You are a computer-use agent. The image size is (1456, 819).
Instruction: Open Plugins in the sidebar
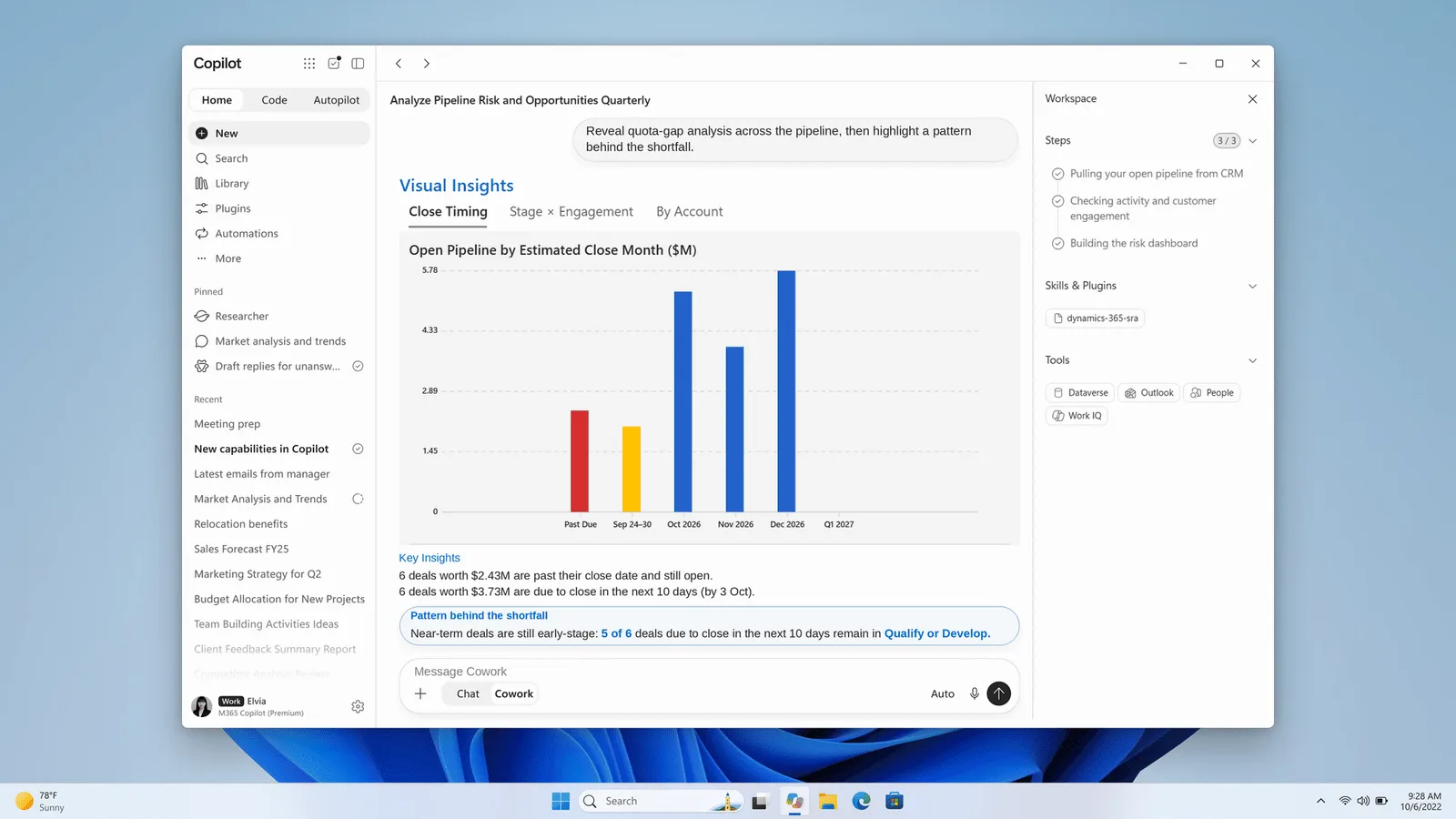tap(279, 208)
